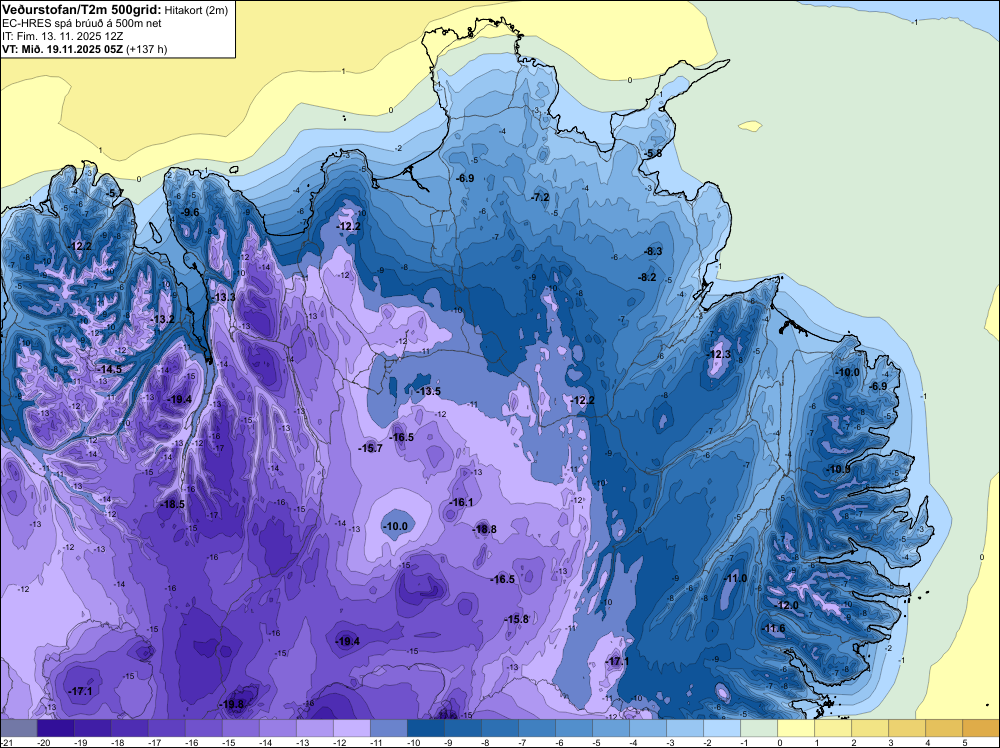Click the -13.2 temperature label
The image size is (1000, 748).
(163, 319)
